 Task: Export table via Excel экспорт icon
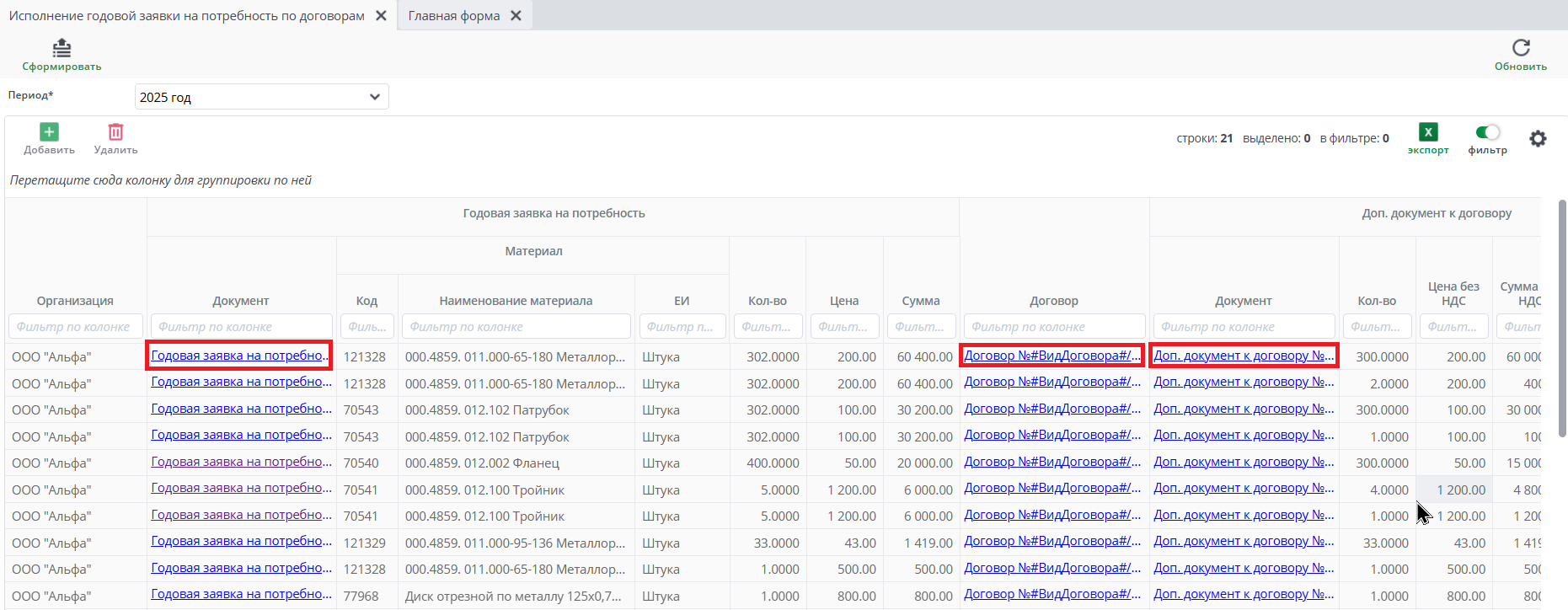tap(1427, 132)
